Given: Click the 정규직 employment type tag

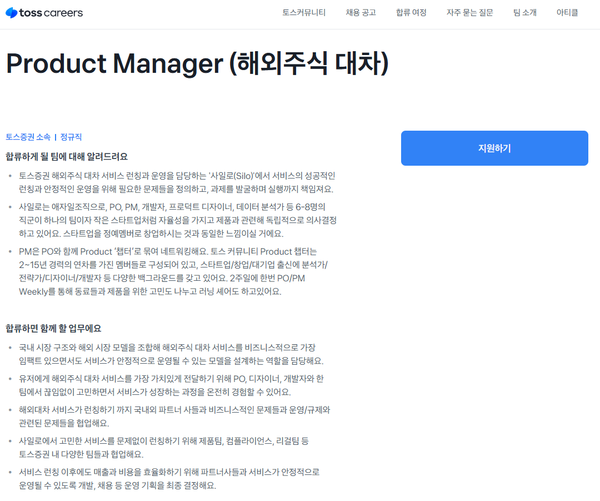Looking at the screenshot, I should [x=71, y=137].
